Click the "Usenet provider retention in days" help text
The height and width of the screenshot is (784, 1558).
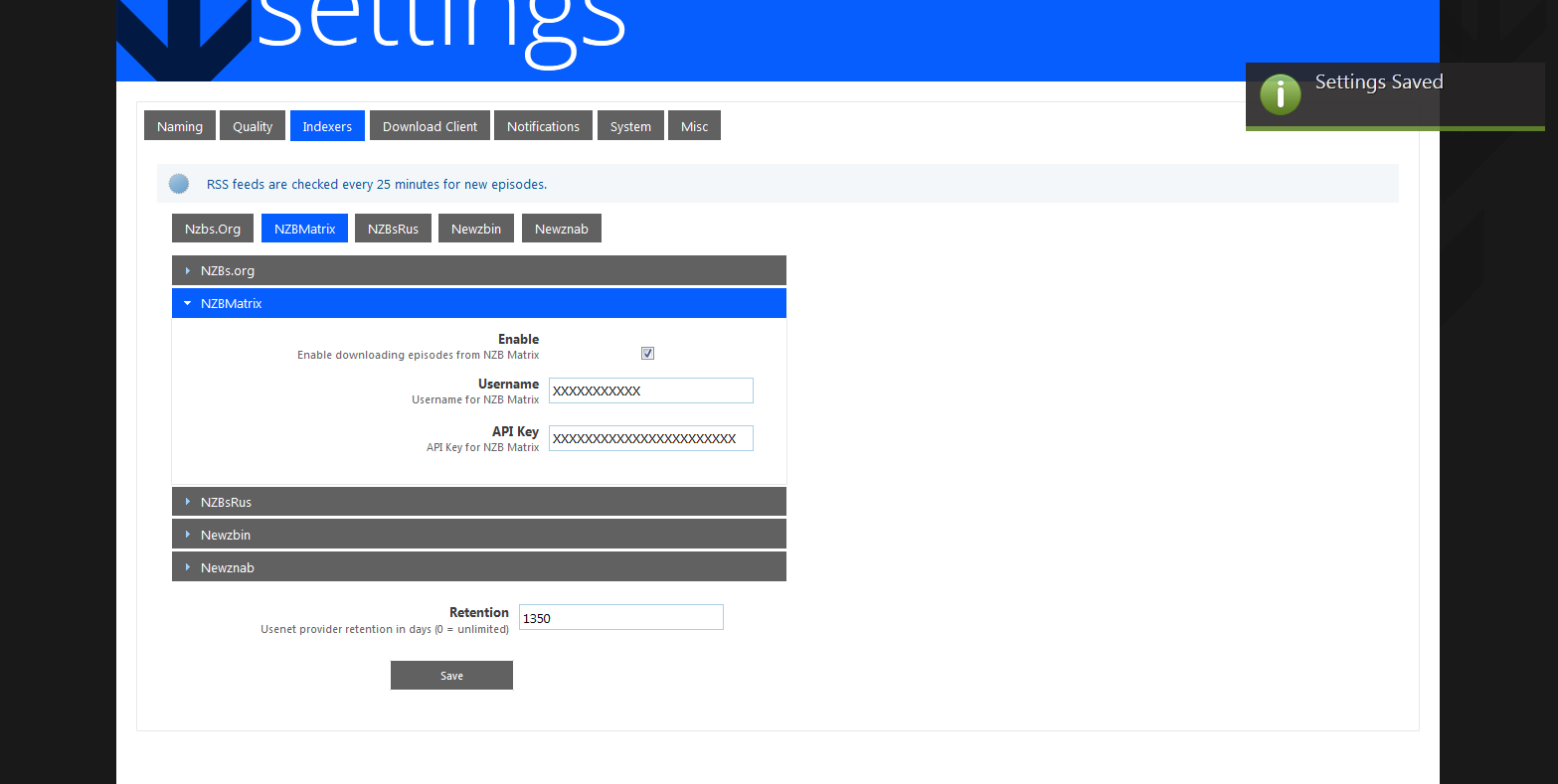(x=385, y=629)
